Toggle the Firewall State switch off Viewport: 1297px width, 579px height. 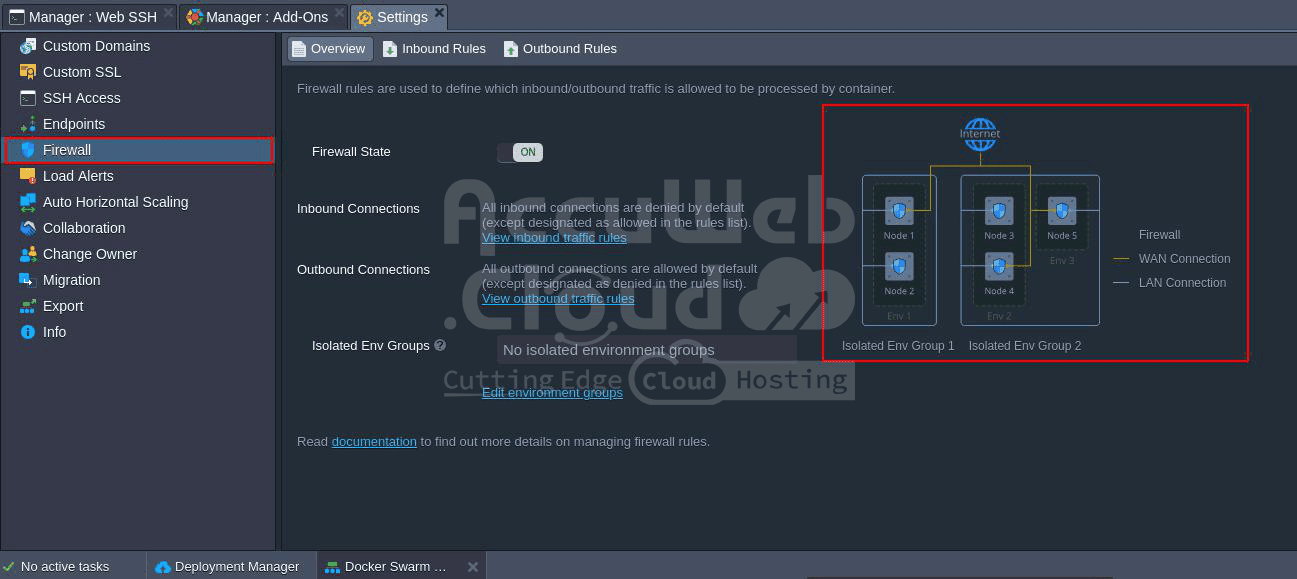coord(520,152)
